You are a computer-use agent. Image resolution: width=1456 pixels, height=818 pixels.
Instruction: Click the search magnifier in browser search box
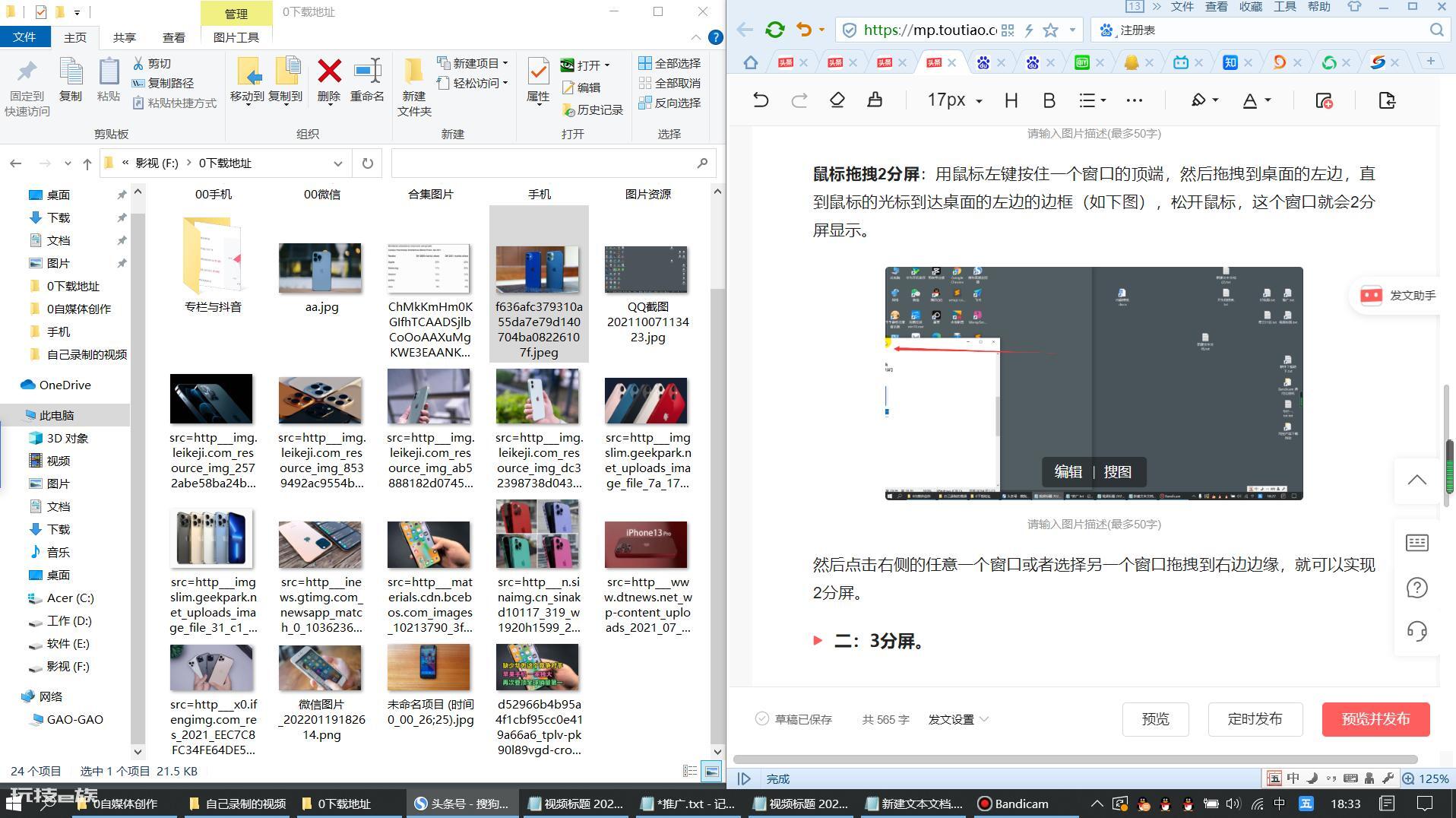(1436, 30)
